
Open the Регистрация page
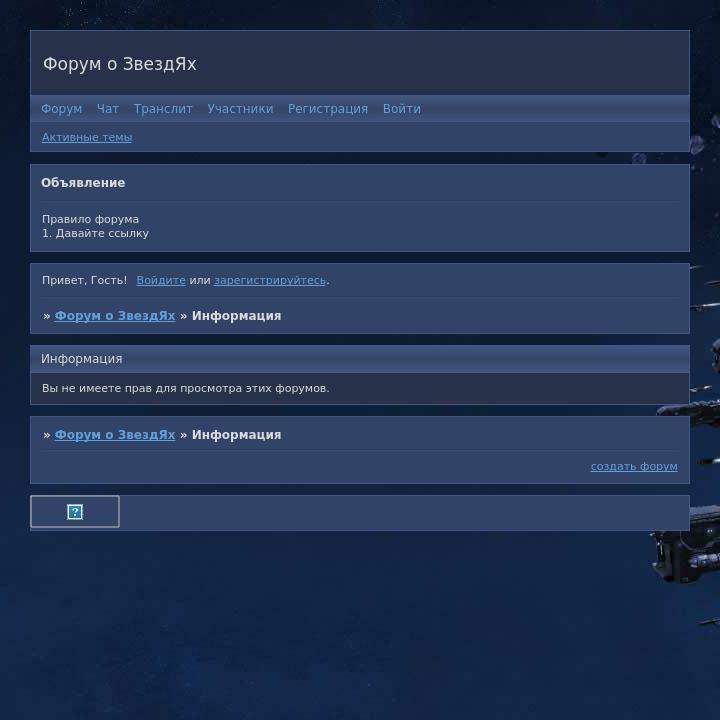[328, 109]
